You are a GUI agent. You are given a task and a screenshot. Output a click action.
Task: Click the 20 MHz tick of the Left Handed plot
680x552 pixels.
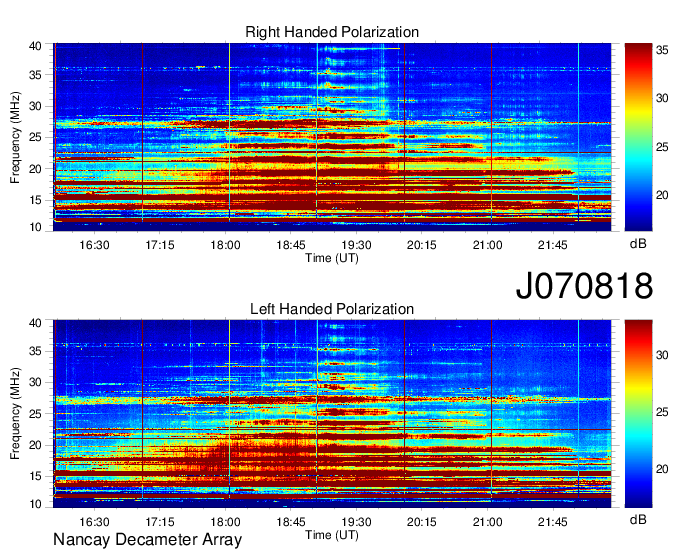coord(35,445)
